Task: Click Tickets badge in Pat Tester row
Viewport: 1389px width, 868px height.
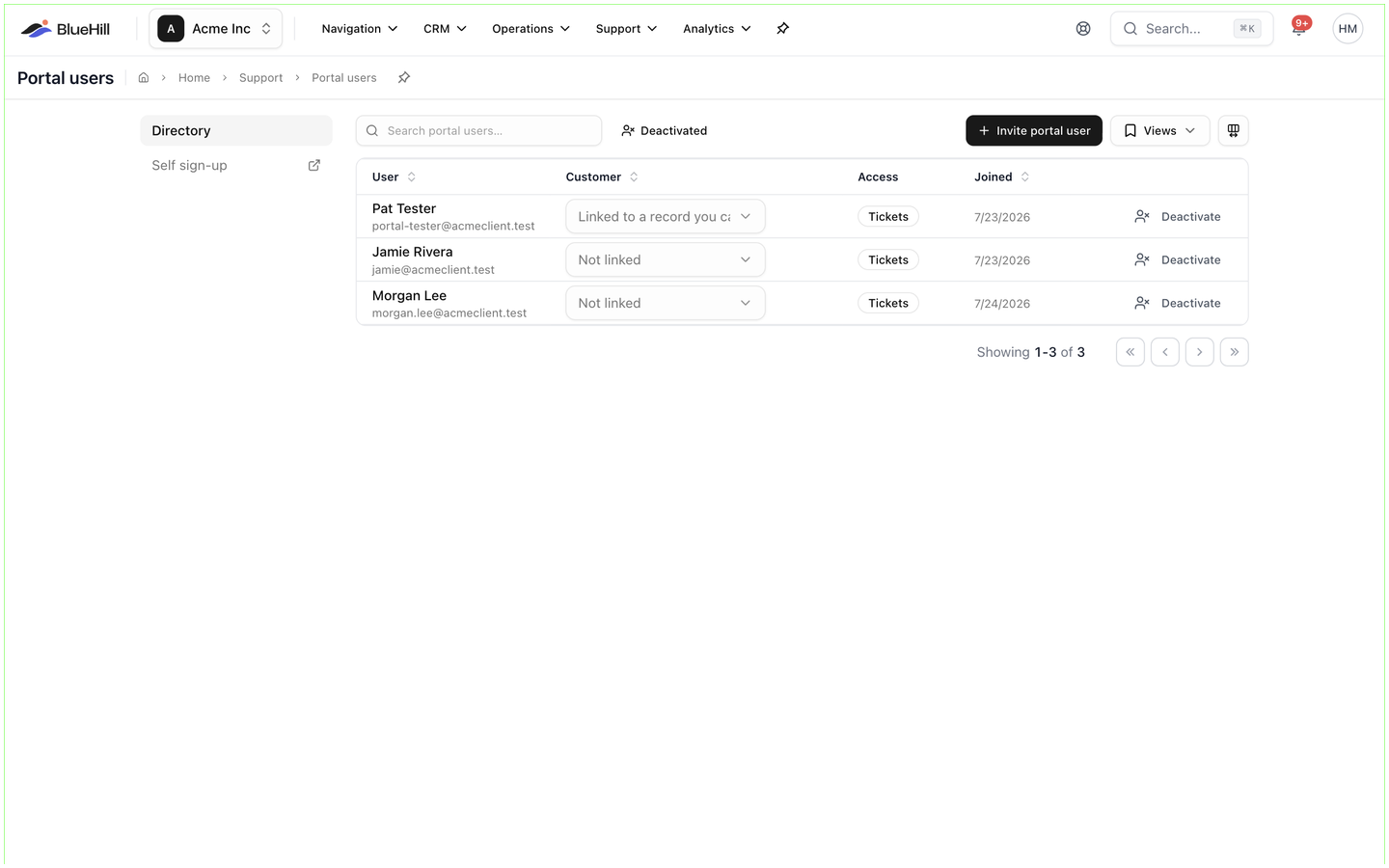Action: [x=888, y=217]
